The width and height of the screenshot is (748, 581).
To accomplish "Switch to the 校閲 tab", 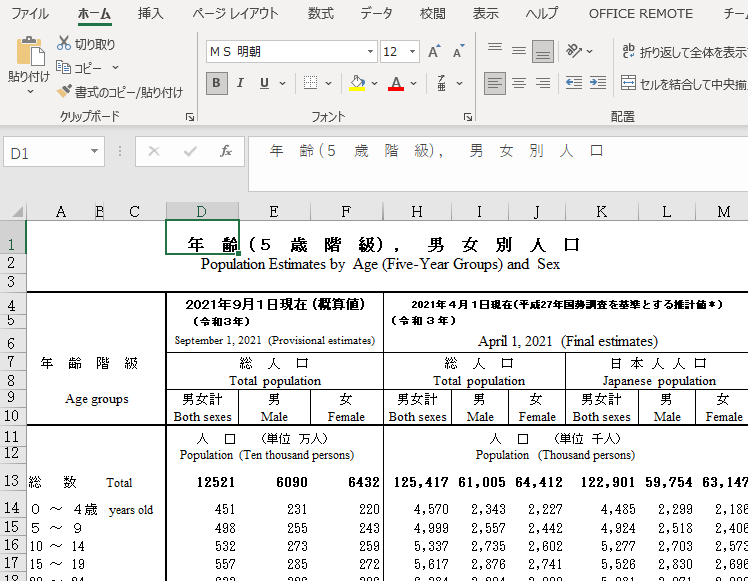I will click(x=432, y=13).
